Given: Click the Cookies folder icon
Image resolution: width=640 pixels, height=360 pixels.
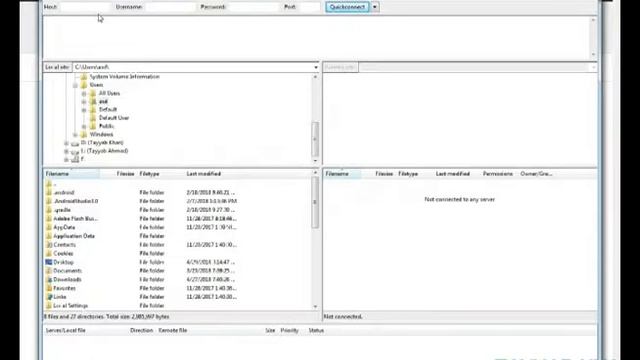Looking at the screenshot, I should point(49,254).
